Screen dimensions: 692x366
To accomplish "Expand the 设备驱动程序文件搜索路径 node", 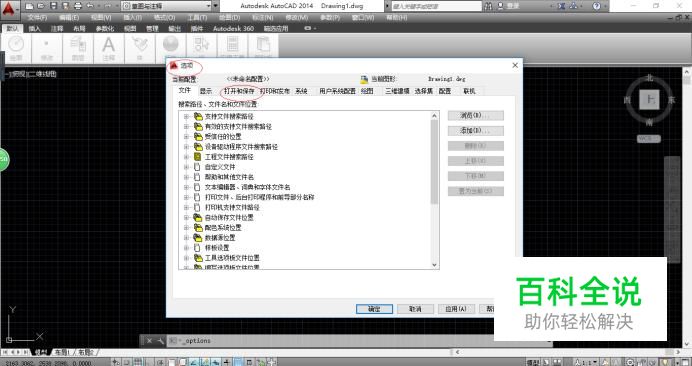I will point(186,147).
